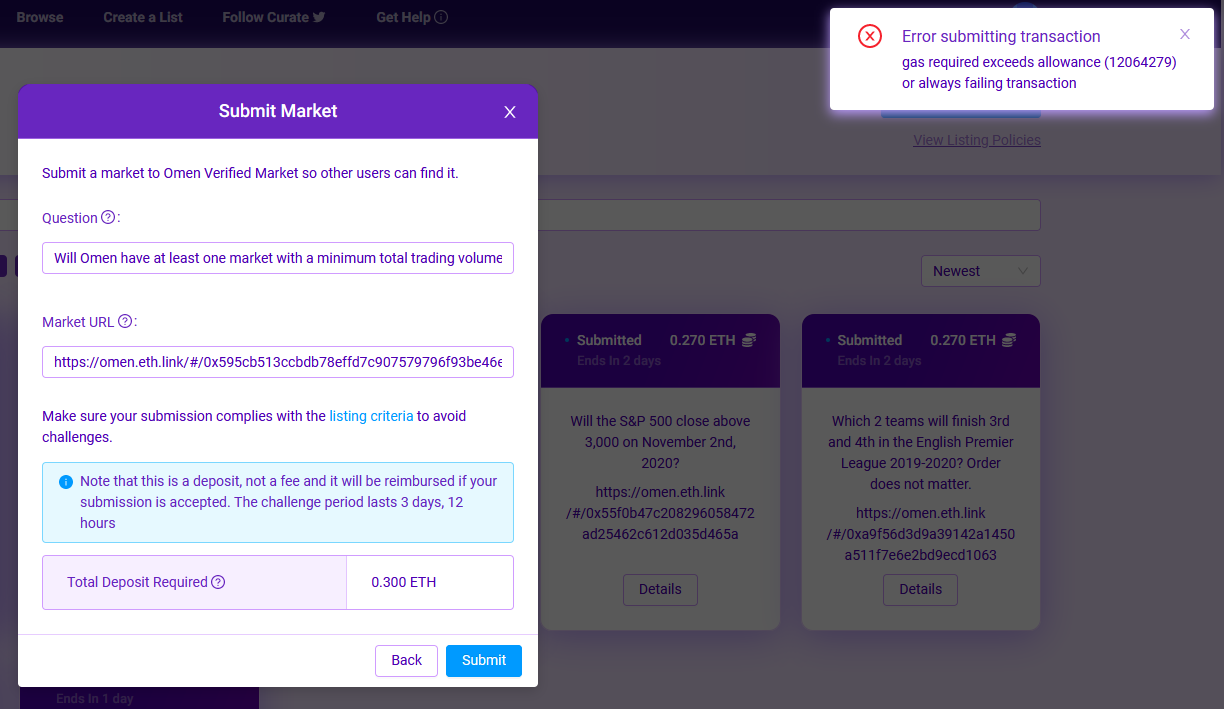
Task: Open Create a List from the navigation bar
Action: [142, 16]
